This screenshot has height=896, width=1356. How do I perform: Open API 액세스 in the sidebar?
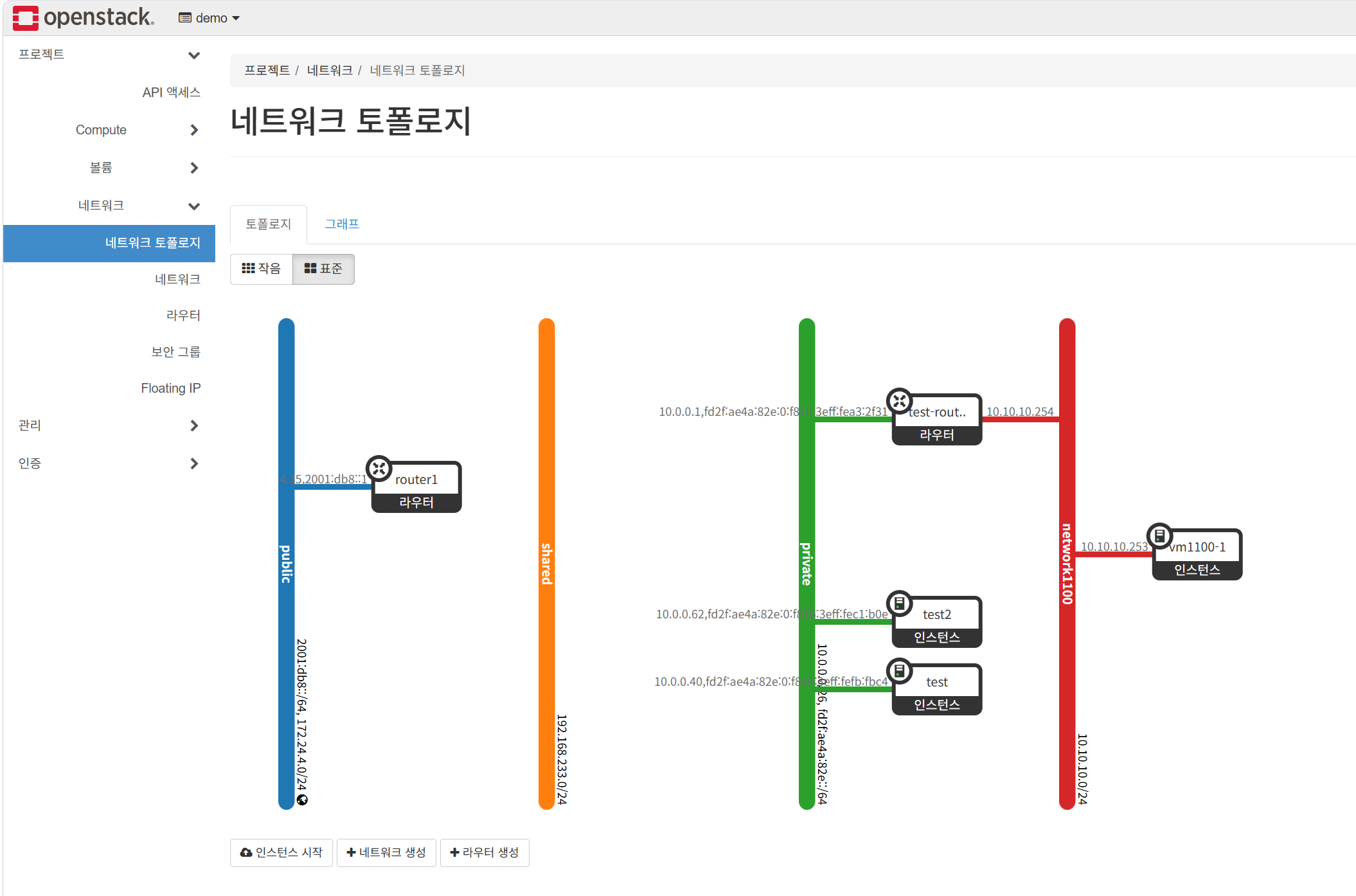pyautogui.click(x=171, y=93)
